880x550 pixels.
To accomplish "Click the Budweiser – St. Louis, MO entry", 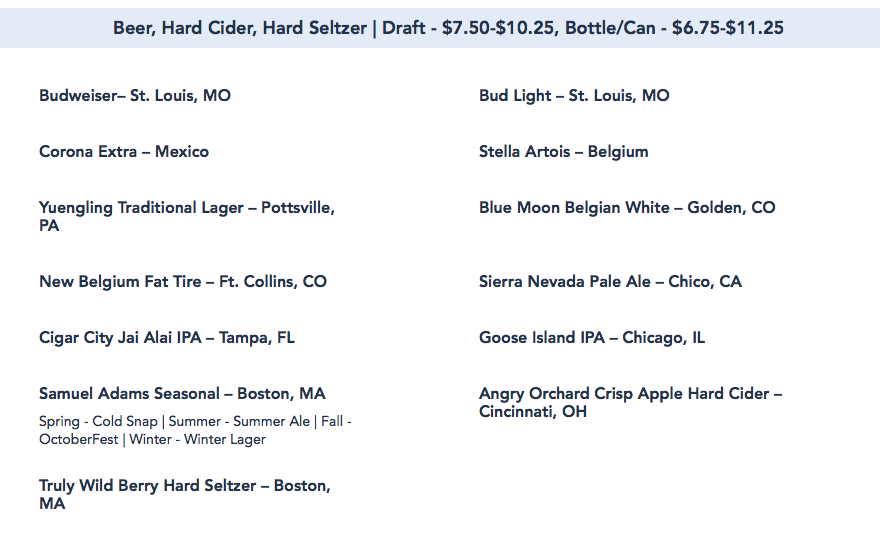I will [135, 96].
